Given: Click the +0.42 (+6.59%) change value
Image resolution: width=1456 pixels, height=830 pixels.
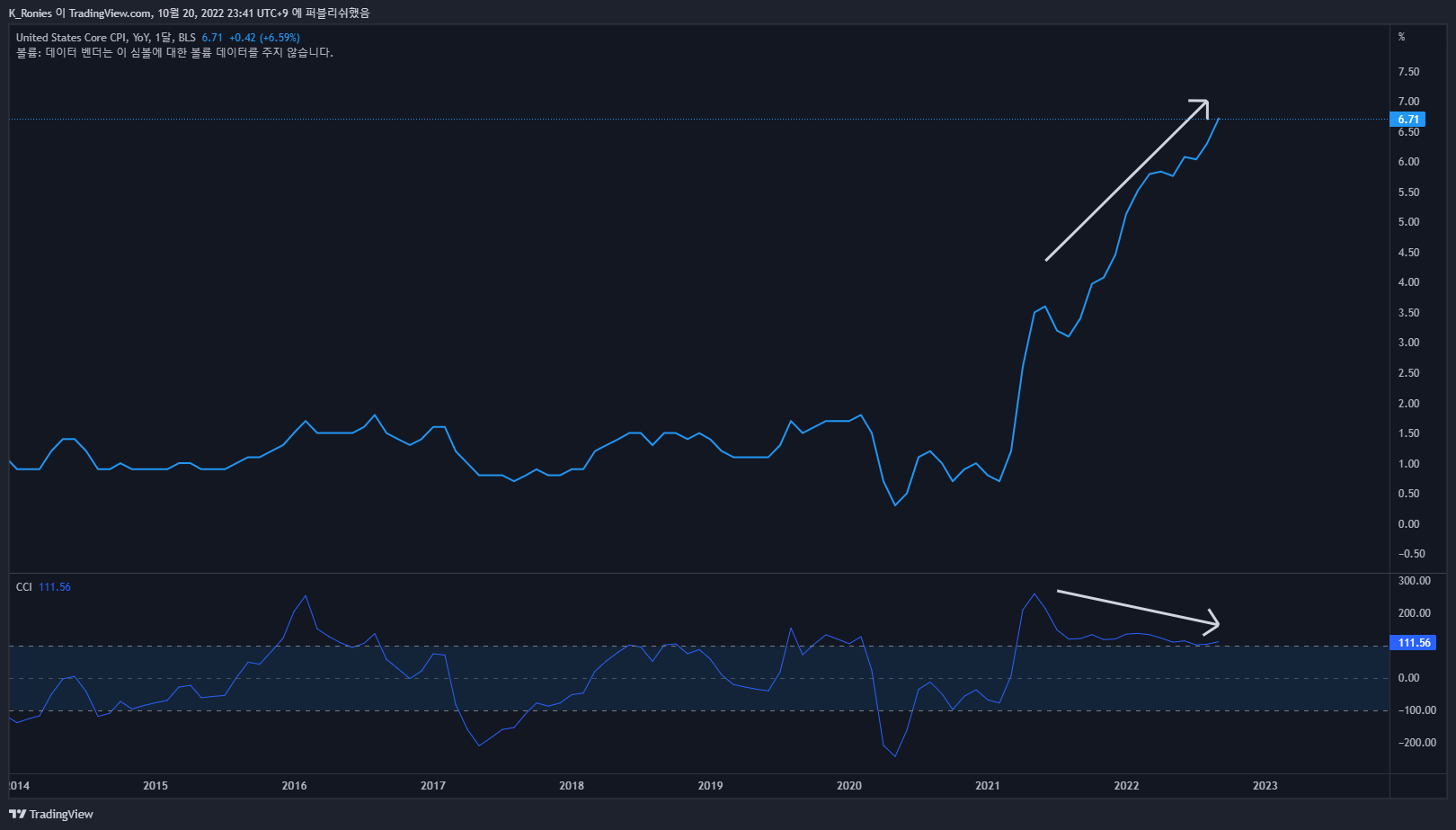Looking at the screenshot, I should [264, 38].
